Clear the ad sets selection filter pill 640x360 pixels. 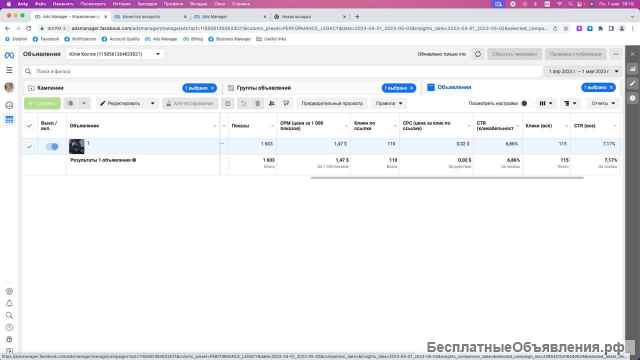pos(411,88)
